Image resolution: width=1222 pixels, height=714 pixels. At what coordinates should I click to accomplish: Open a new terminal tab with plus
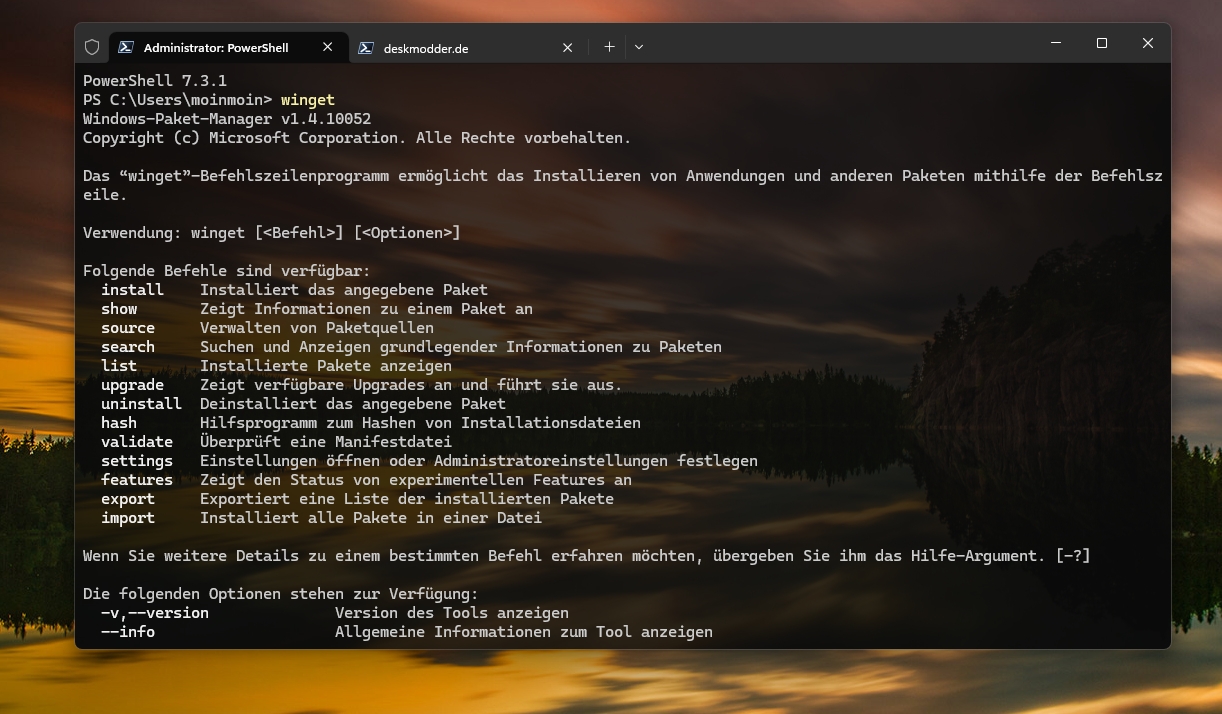coord(609,47)
